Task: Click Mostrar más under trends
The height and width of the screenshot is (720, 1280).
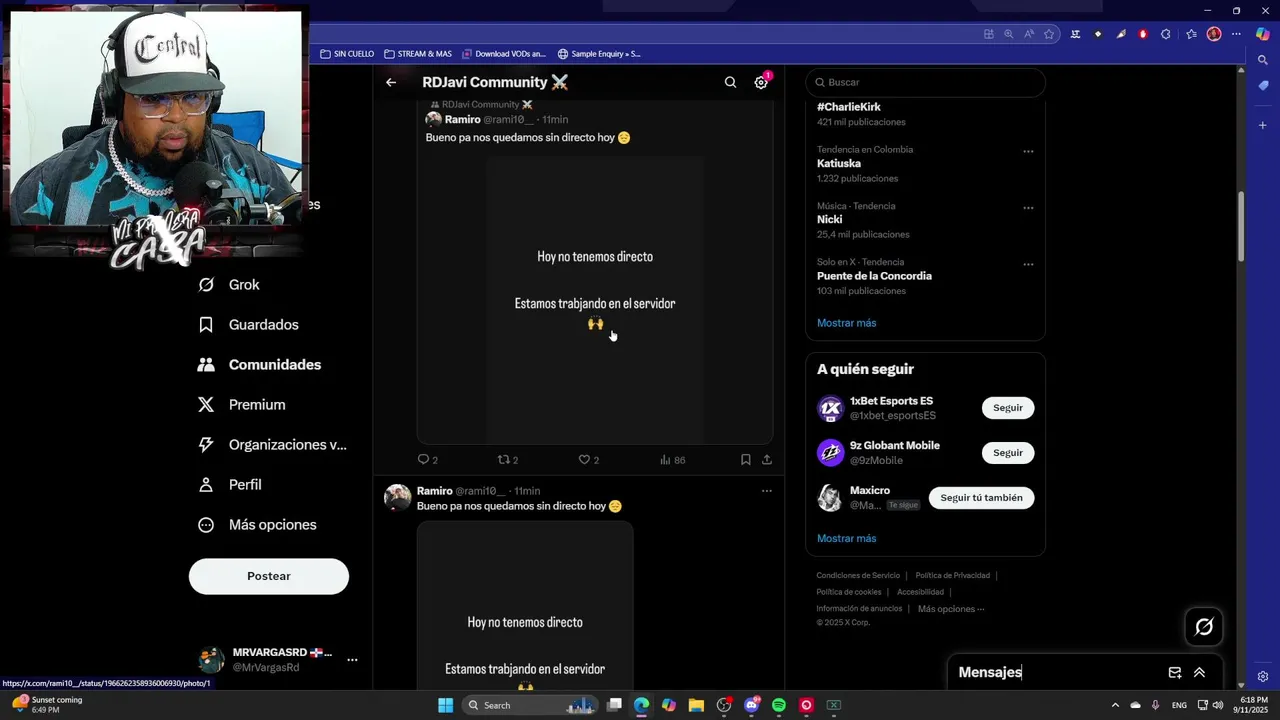Action: pos(846,323)
